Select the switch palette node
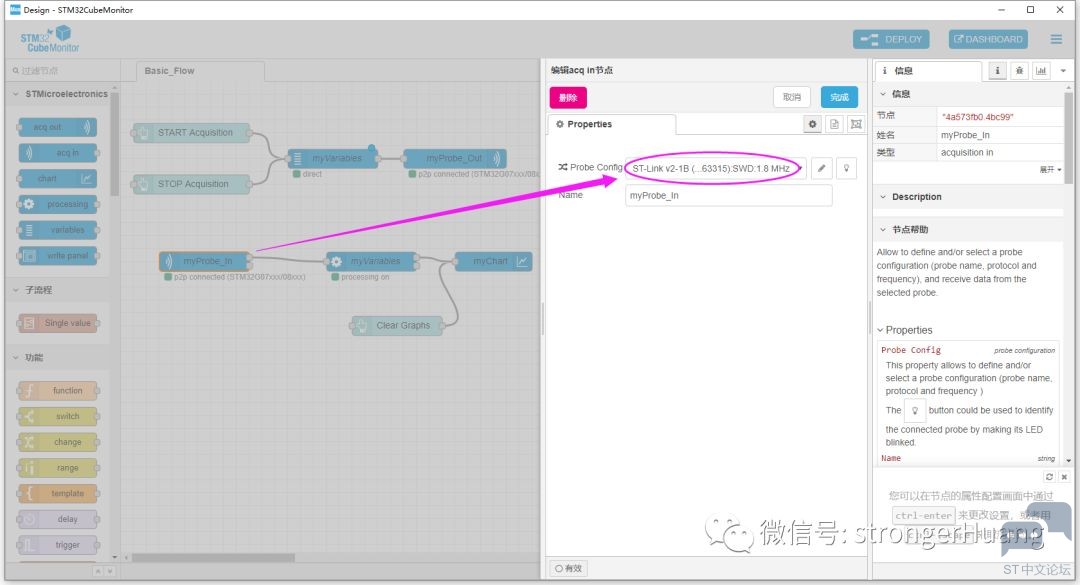The width and height of the screenshot is (1080, 585). [58, 416]
